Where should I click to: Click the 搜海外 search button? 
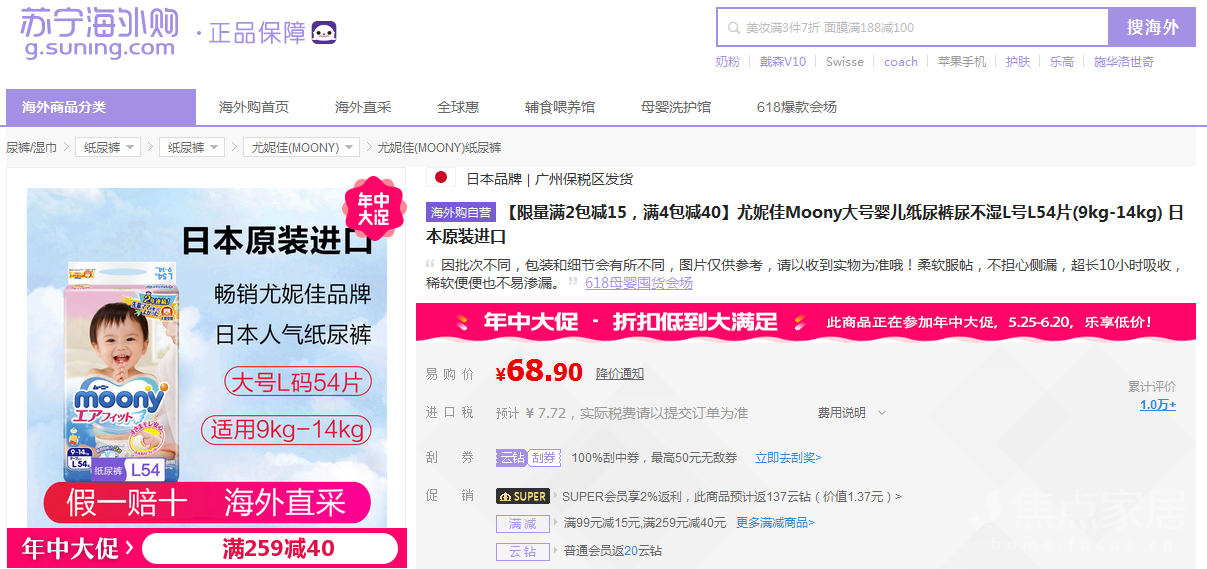pos(1152,27)
